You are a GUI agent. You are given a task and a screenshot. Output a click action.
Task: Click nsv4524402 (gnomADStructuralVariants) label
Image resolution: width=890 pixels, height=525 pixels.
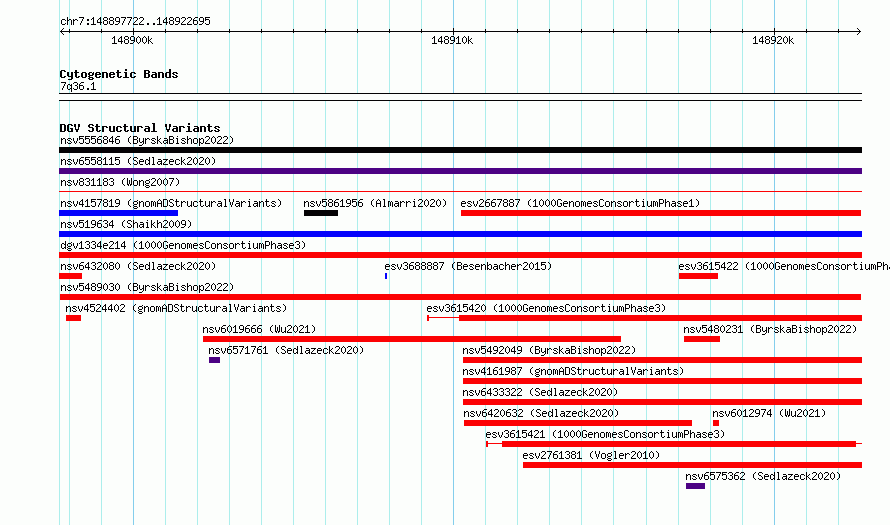coord(176,308)
